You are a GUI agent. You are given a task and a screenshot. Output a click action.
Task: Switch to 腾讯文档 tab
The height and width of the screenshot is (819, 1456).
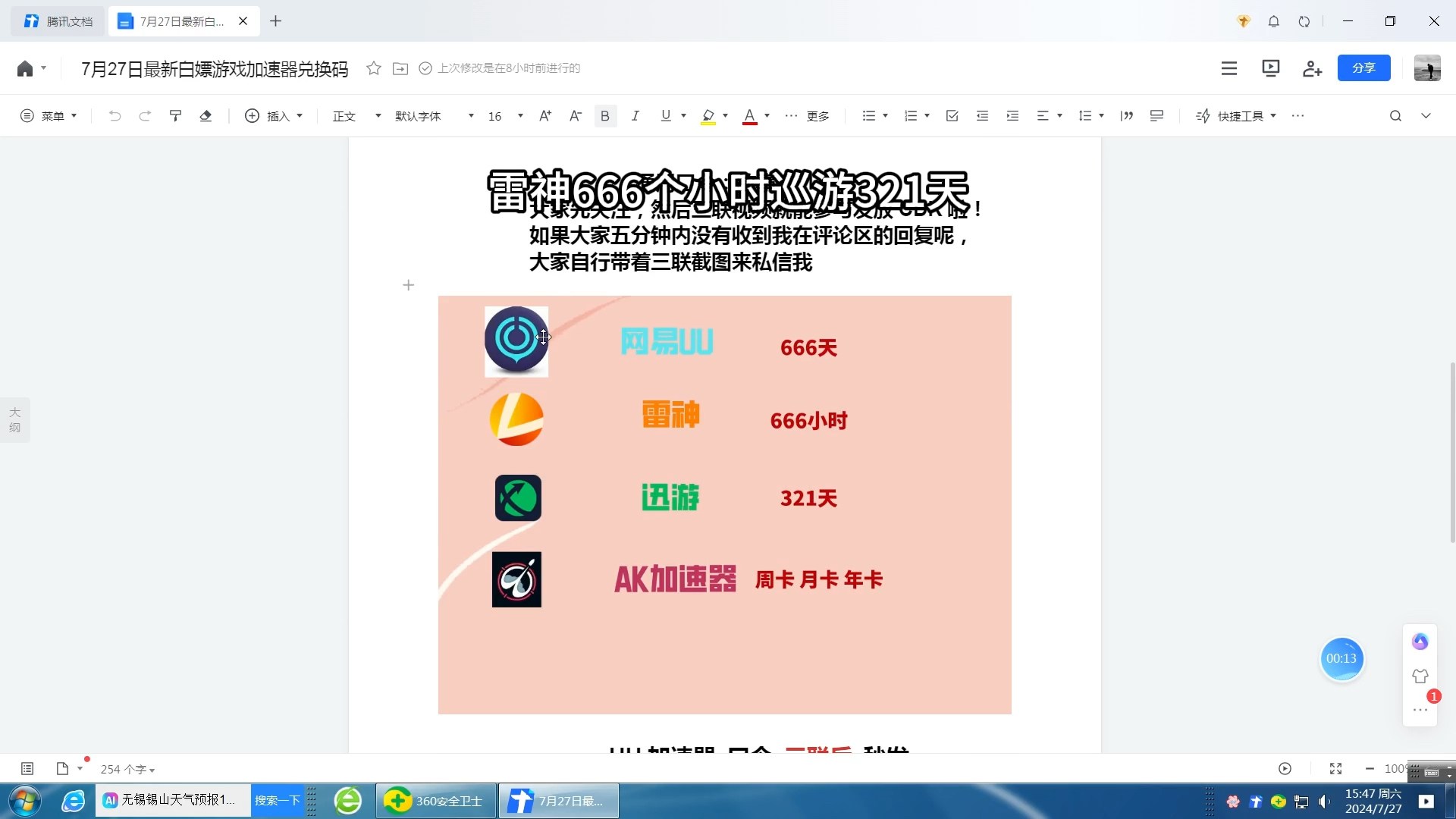click(58, 21)
